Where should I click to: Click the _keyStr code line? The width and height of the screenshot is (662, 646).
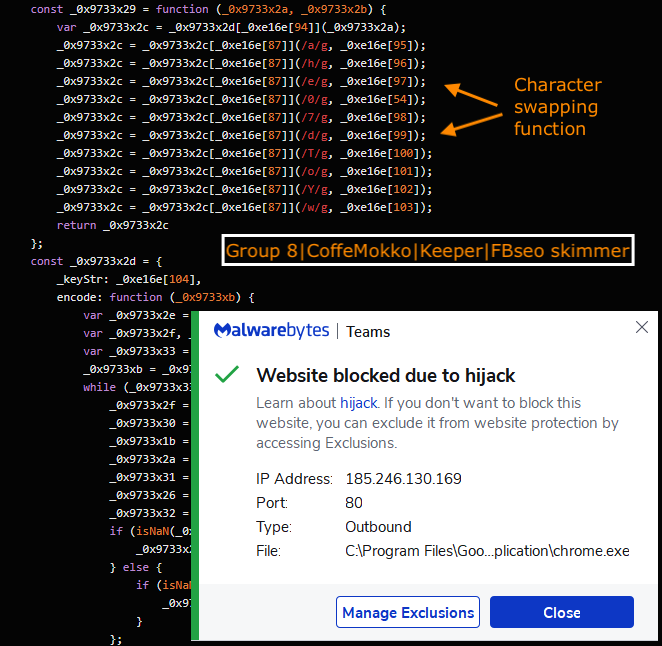click(128, 279)
